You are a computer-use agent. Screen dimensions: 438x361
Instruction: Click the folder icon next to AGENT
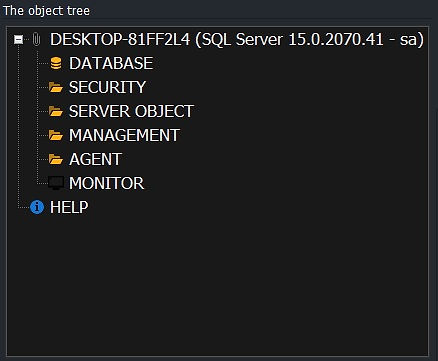pos(56,159)
